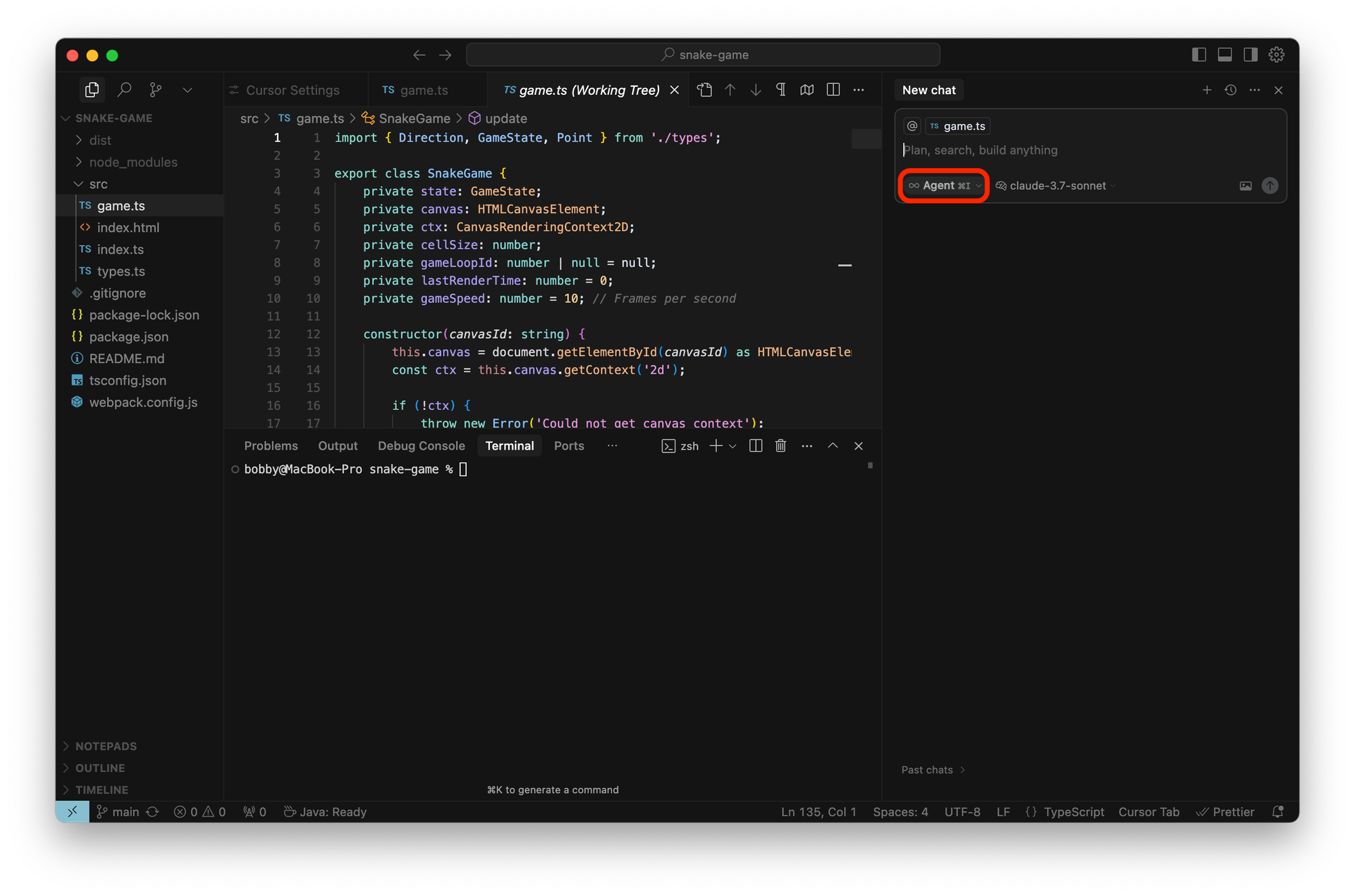
Task: Toggle the primary sidebar visibility
Action: tap(1198, 55)
